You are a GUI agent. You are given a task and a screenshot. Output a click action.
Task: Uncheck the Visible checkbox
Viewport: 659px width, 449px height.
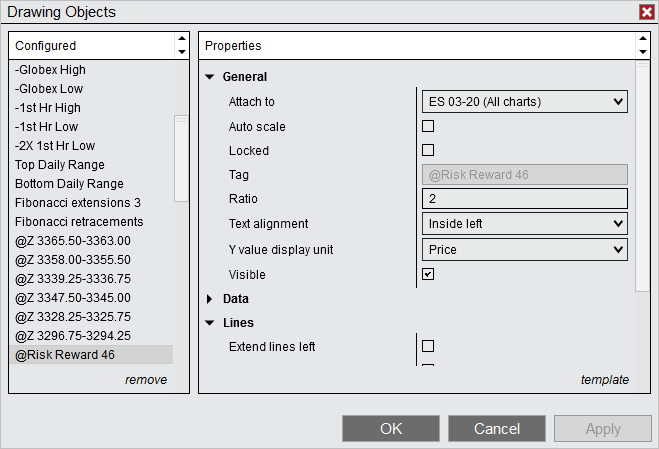coord(428,274)
